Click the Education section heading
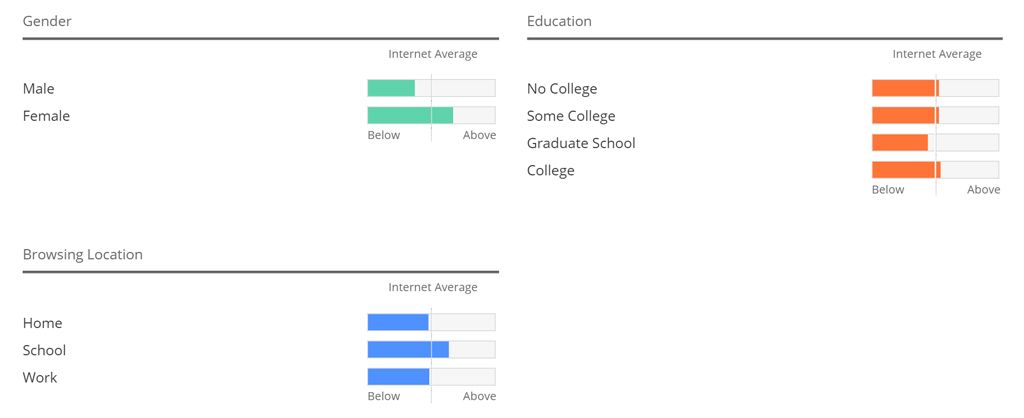The height and width of the screenshot is (418, 1024). tap(559, 21)
